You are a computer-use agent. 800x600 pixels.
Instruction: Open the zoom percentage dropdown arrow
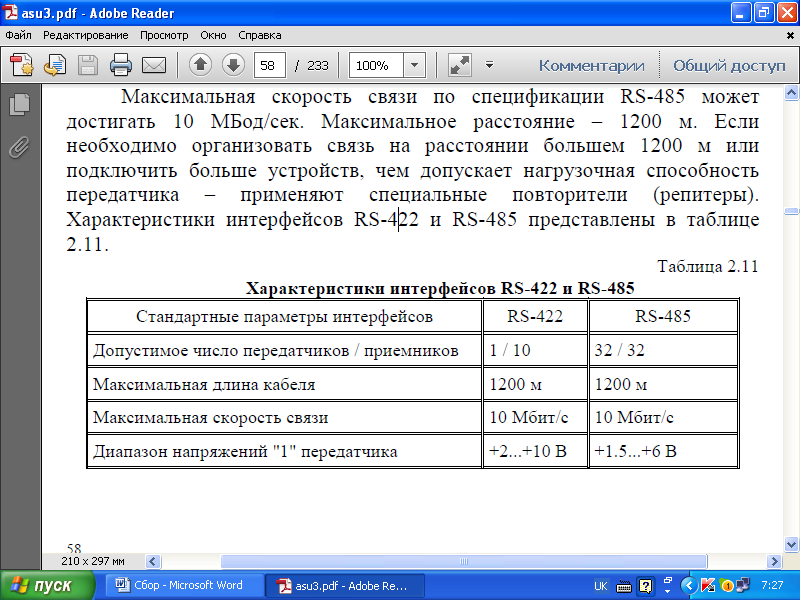click(415, 65)
